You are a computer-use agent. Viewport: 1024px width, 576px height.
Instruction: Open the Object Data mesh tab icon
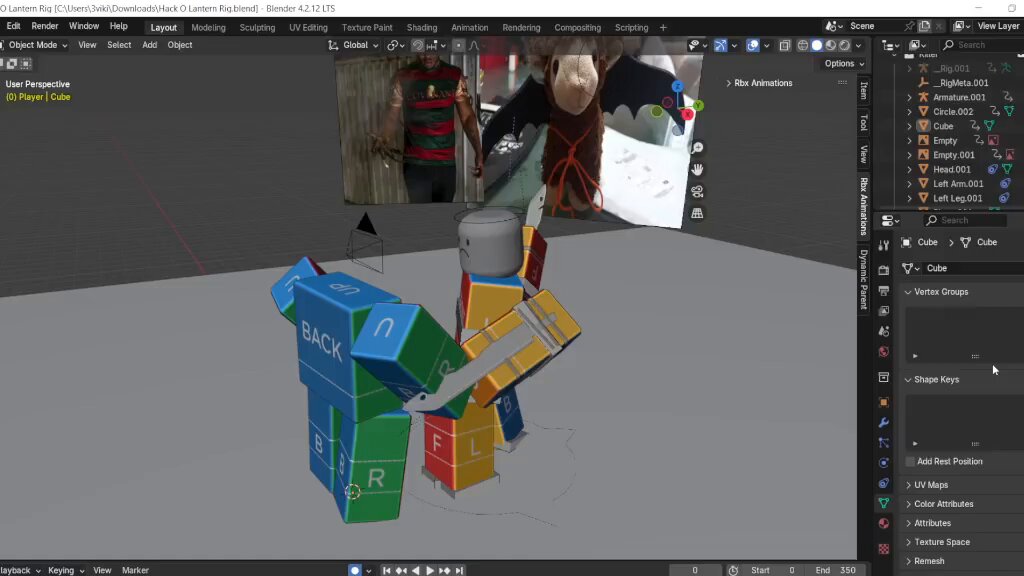point(884,504)
